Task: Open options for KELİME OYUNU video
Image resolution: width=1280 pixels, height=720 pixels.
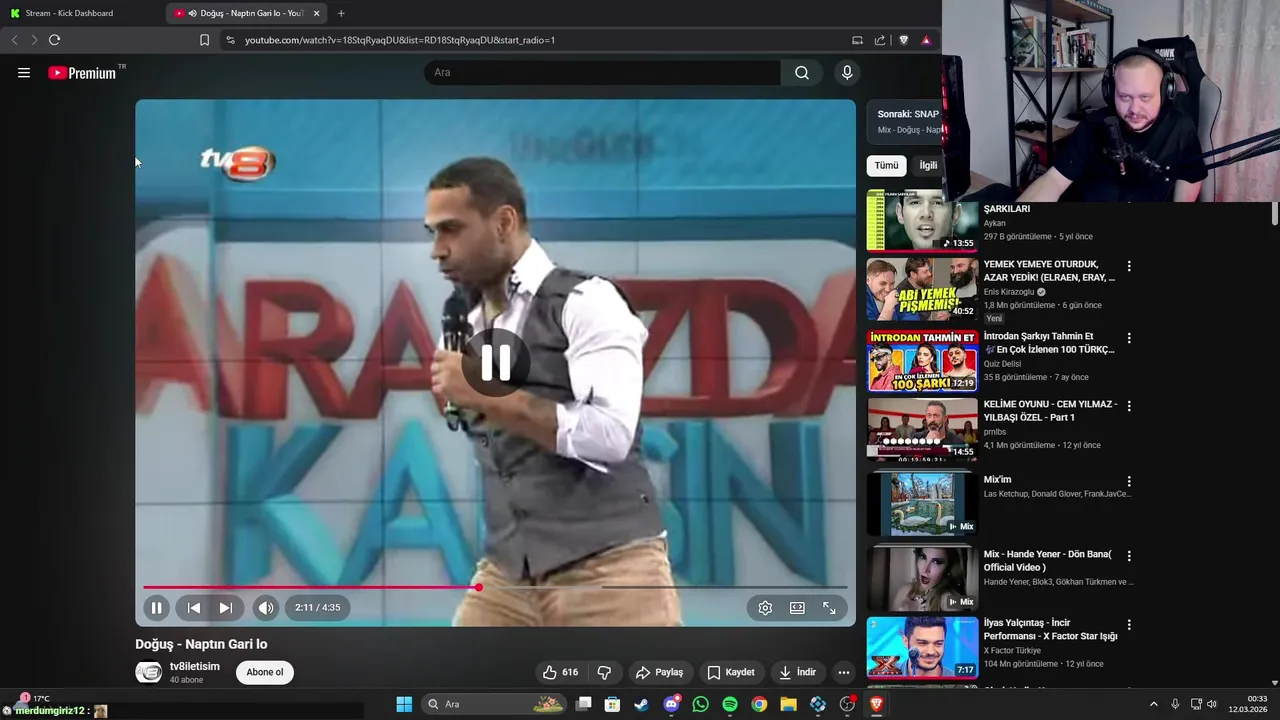Action: (1129, 406)
